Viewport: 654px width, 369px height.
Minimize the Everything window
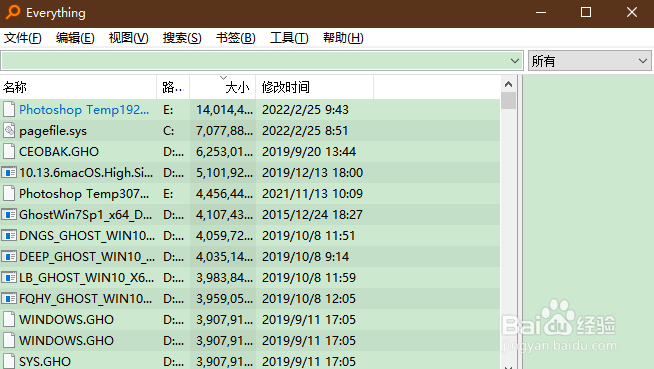541,13
